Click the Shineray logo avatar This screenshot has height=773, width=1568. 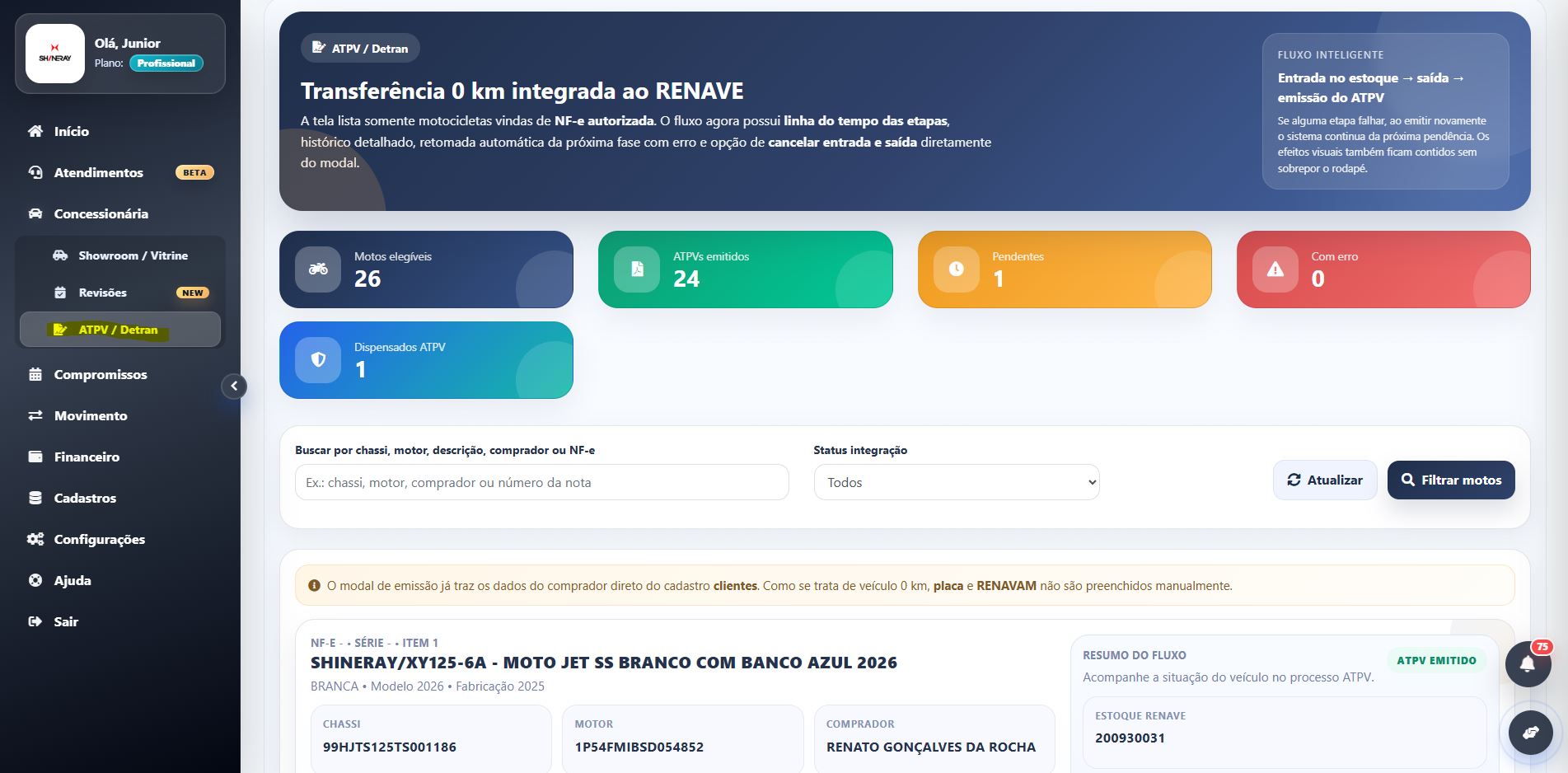(55, 54)
